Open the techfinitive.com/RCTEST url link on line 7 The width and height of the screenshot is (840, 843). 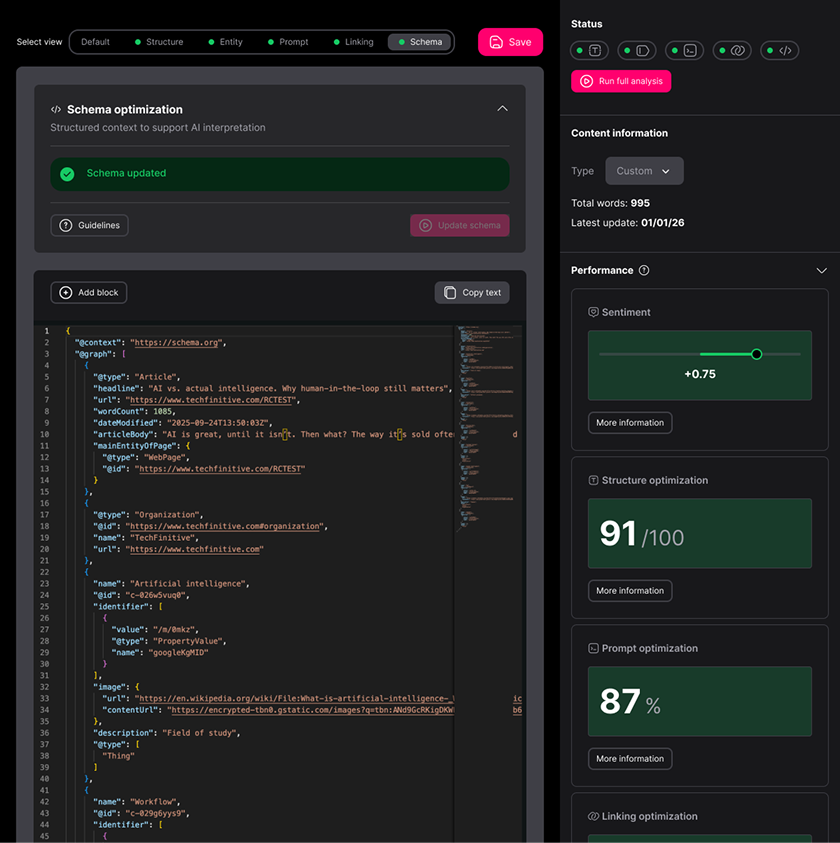click(x=211, y=400)
